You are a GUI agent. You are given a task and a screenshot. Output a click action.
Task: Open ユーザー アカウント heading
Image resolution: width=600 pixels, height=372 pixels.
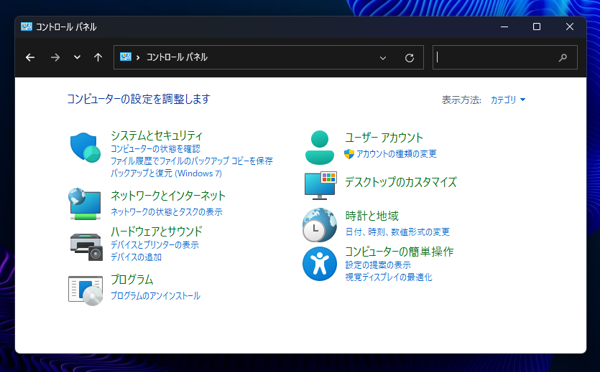point(384,137)
